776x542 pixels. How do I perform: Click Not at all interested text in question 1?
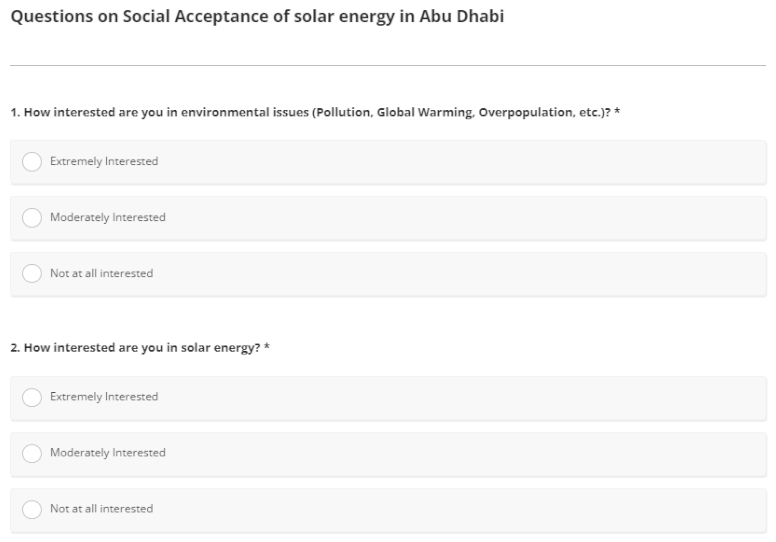(102, 274)
